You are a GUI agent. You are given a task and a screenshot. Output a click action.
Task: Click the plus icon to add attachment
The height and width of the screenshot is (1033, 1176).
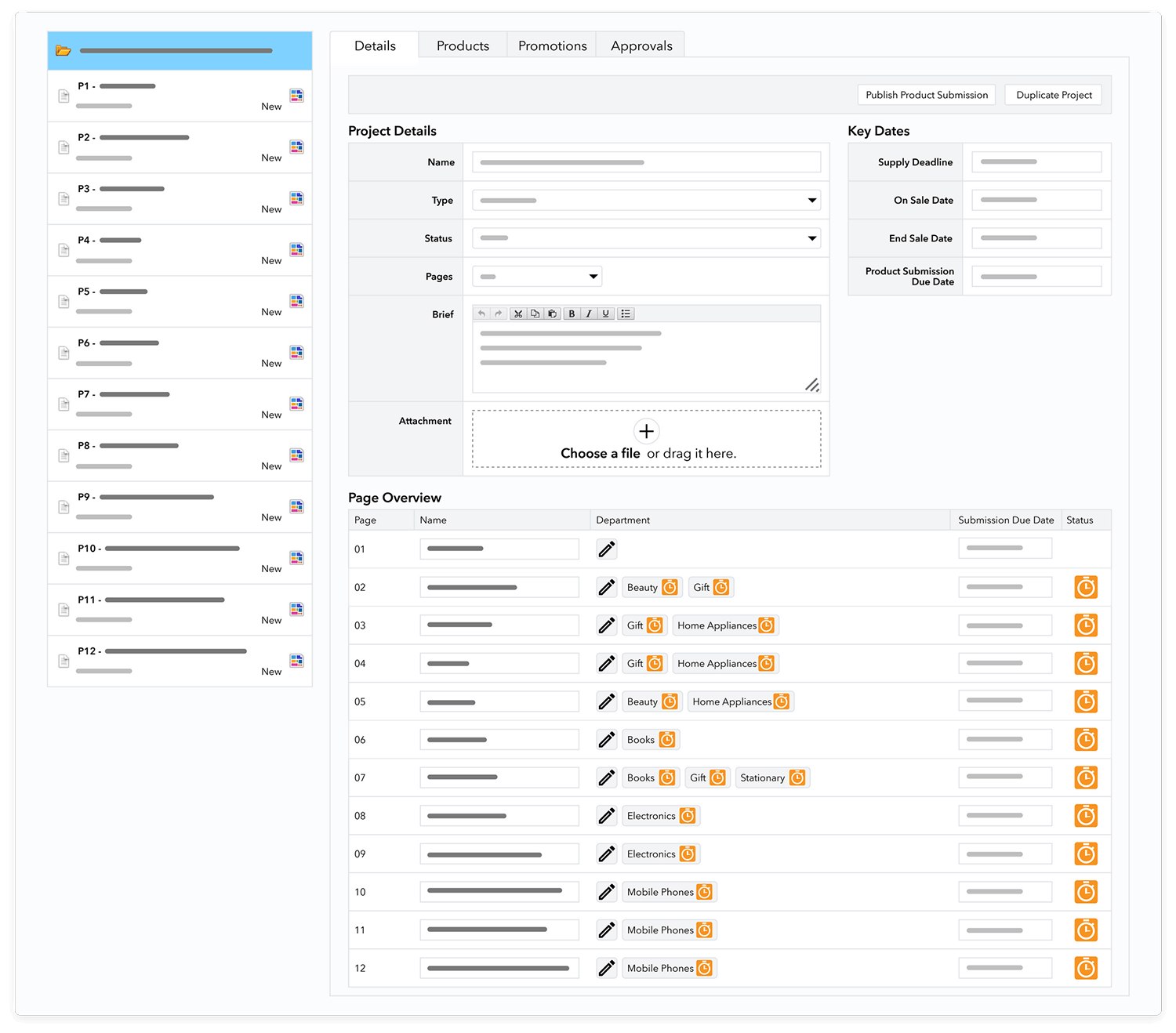(x=646, y=431)
